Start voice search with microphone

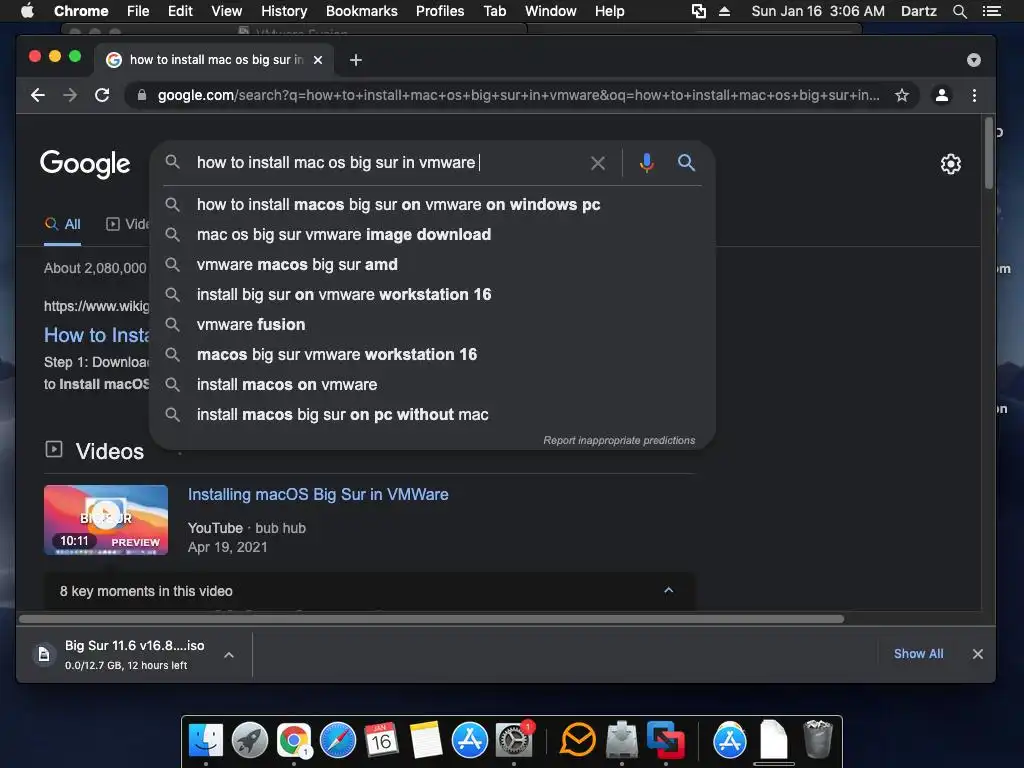[x=647, y=163]
